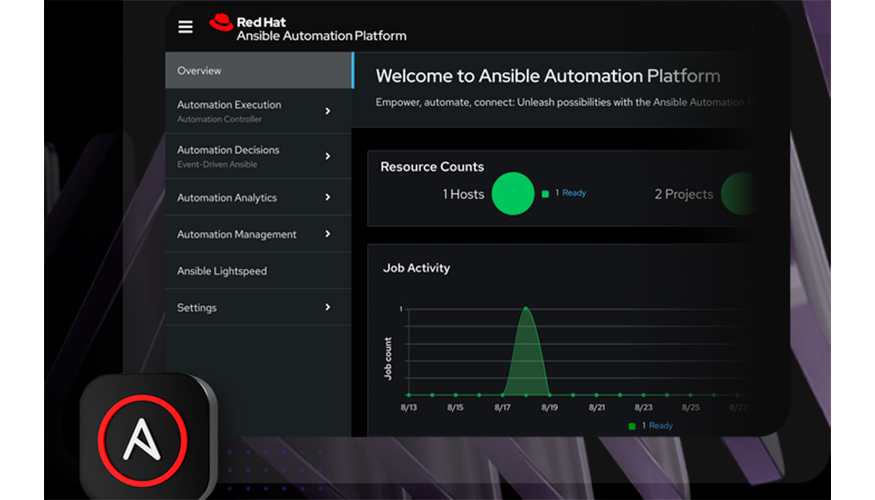Click the Resource Counts panel title
The height and width of the screenshot is (500, 875).
click(x=432, y=167)
